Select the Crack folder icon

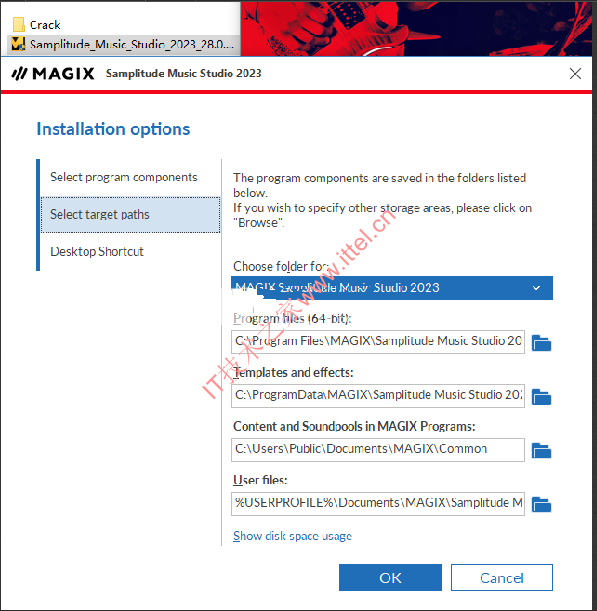pyautogui.click(x=18, y=25)
